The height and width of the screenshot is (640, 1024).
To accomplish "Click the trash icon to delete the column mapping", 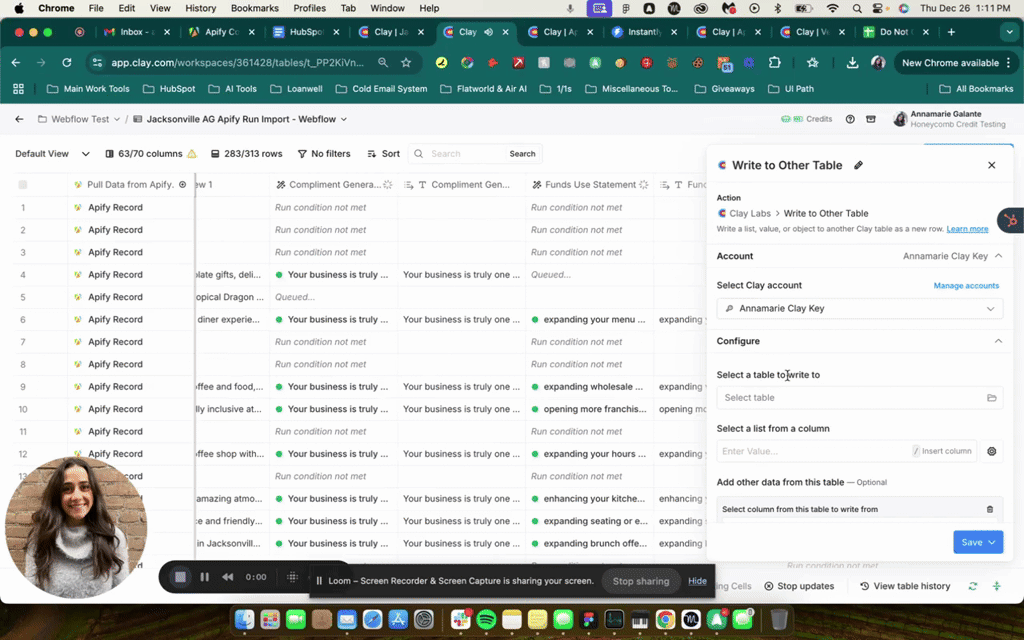I will click(990, 509).
